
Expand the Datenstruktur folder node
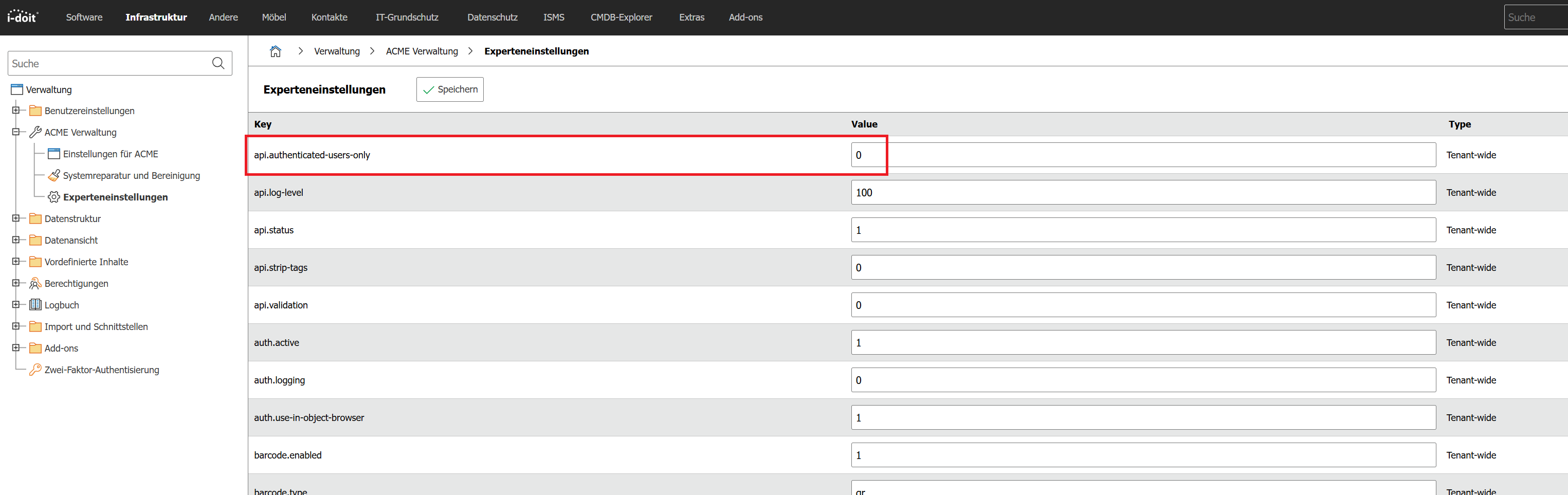(x=16, y=218)
